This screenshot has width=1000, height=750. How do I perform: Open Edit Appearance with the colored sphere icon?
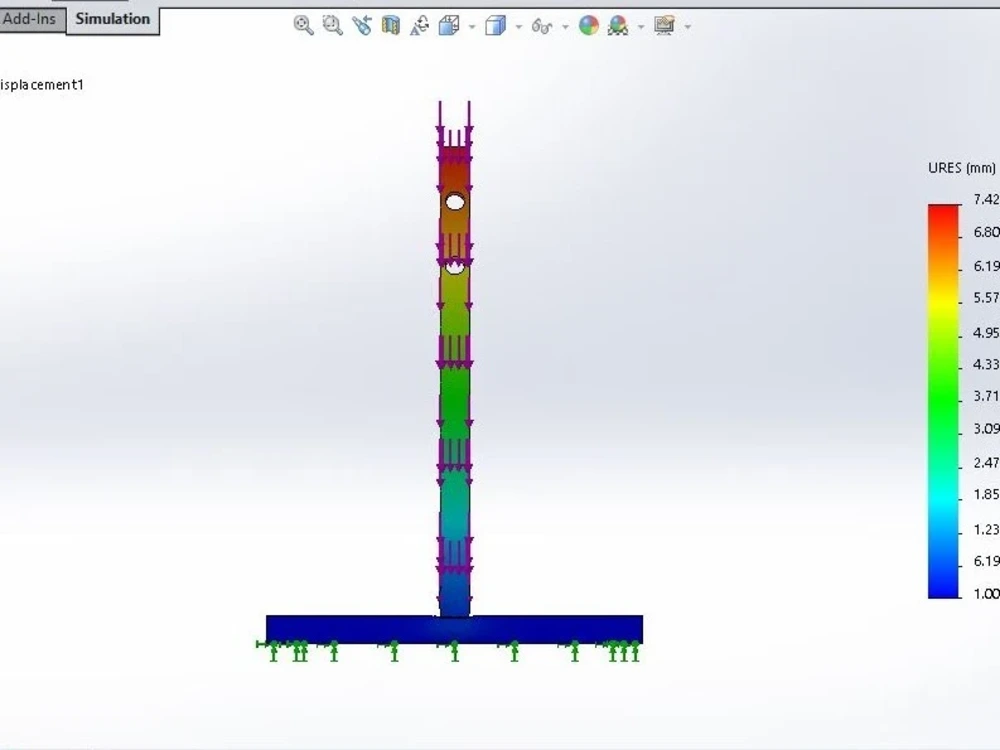point(587,25)
